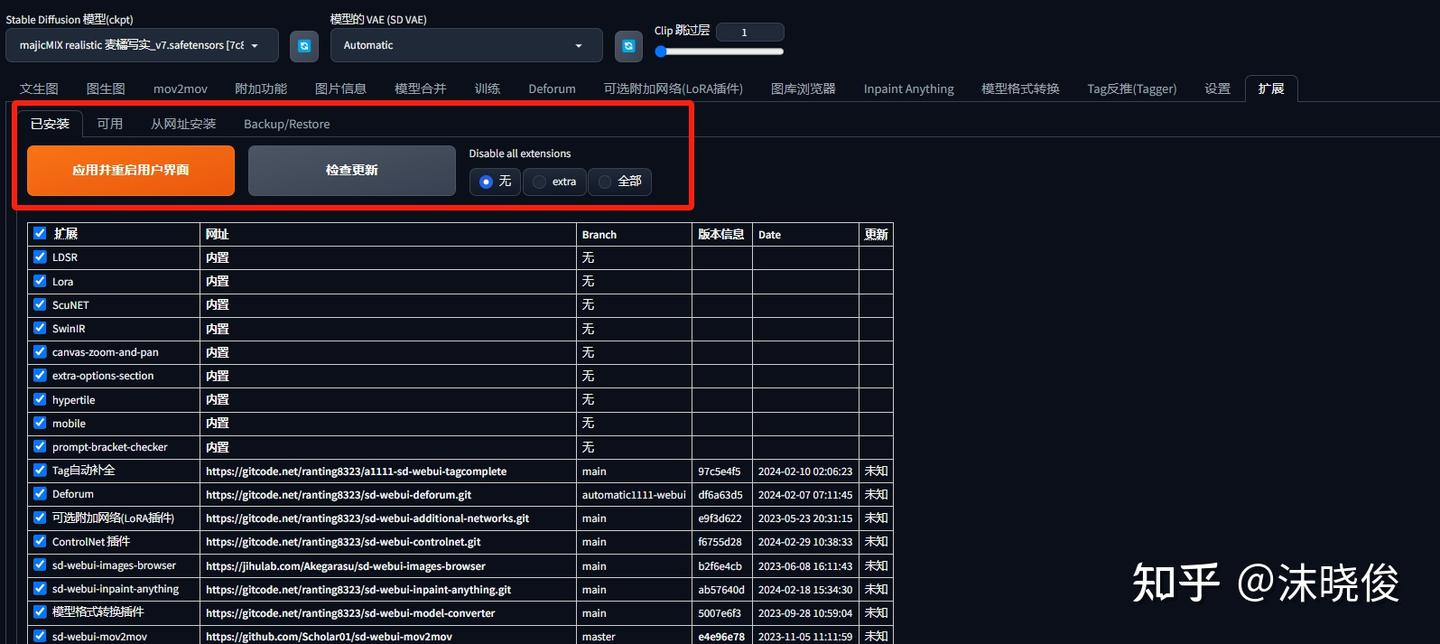Viewport: 1440px width, 644px height.
Task: Click the 应用并重启用户界面 button
Action: click(129, 170)
